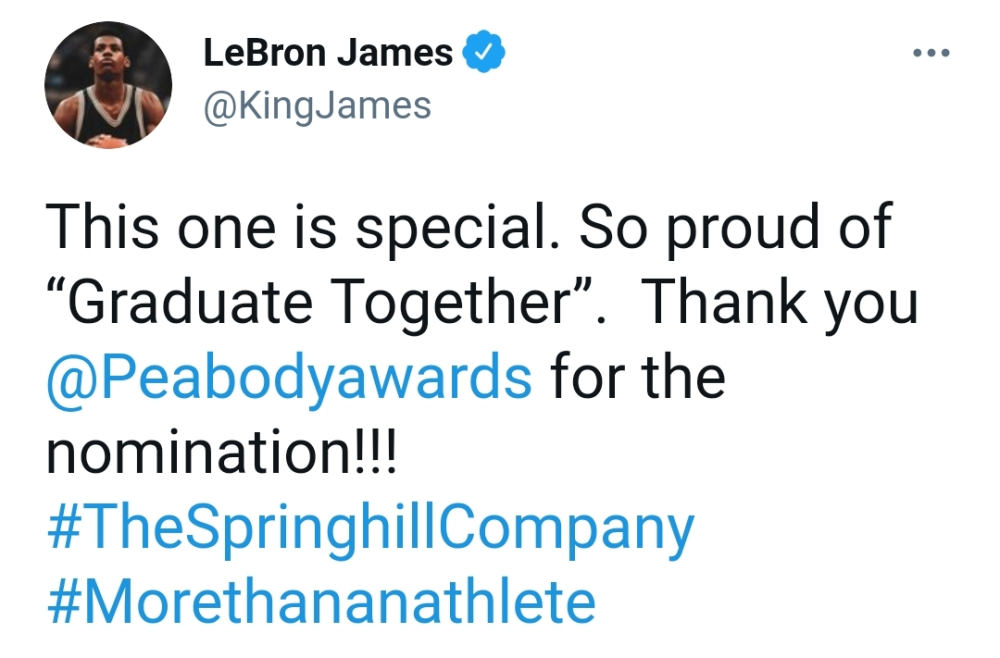
Task: Open the #Morethananathlete hashtag
Action: (321, 601)
